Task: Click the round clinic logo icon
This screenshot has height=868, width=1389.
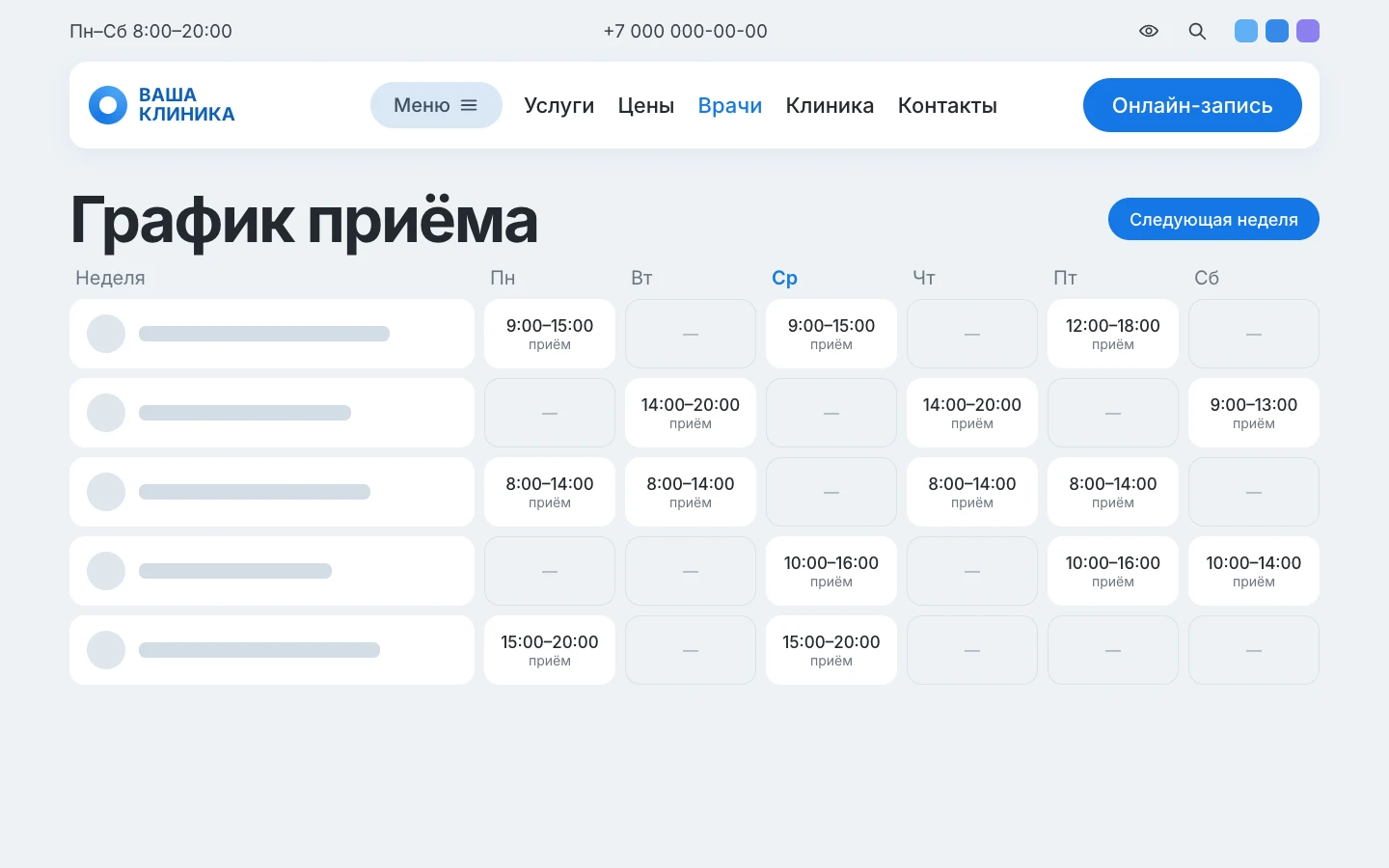Action: point(108,105)
